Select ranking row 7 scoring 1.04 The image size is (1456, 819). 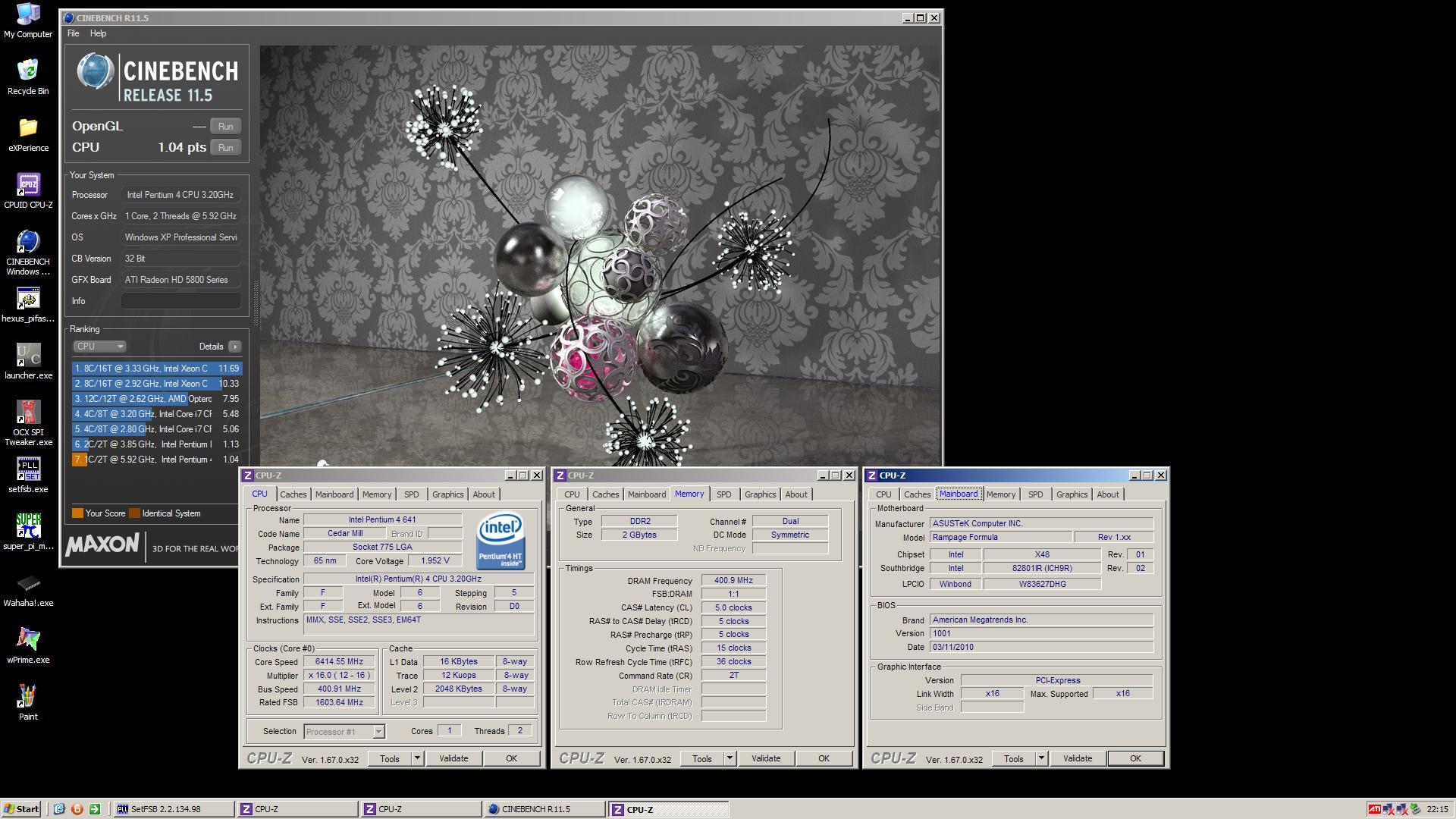(157, 460)
